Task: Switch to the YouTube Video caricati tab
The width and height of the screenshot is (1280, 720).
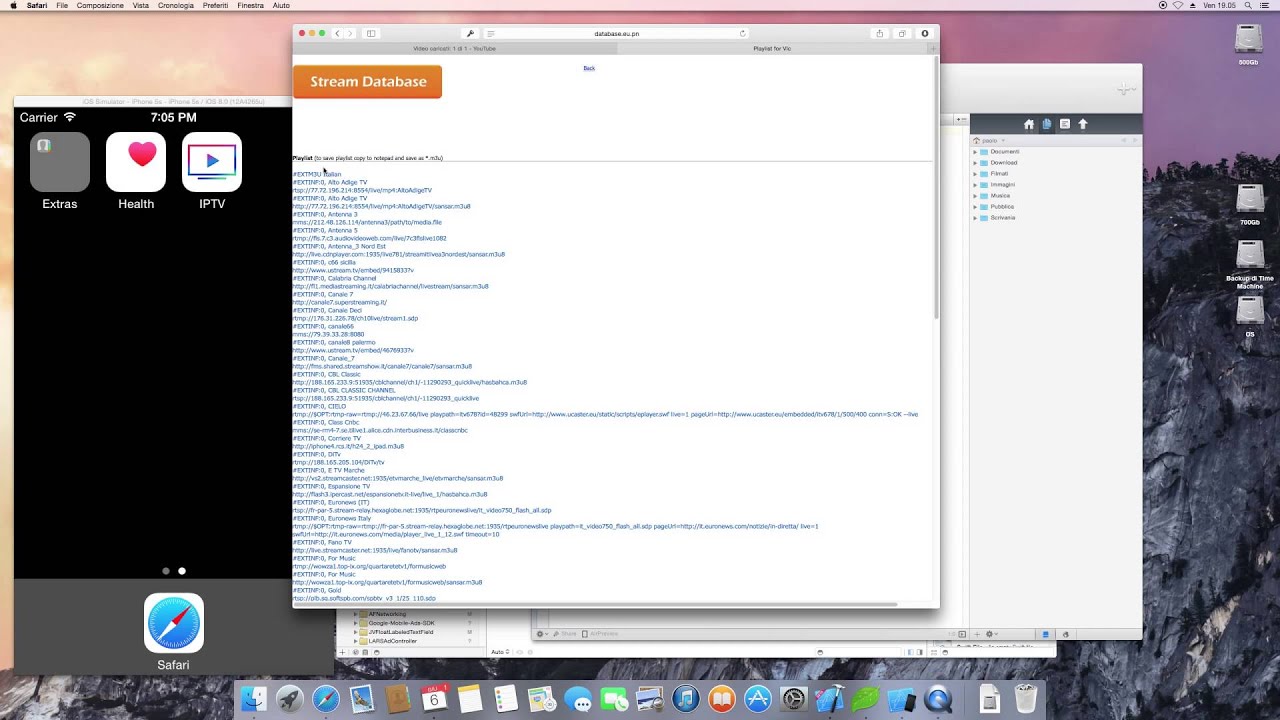Action: point(454,48)
